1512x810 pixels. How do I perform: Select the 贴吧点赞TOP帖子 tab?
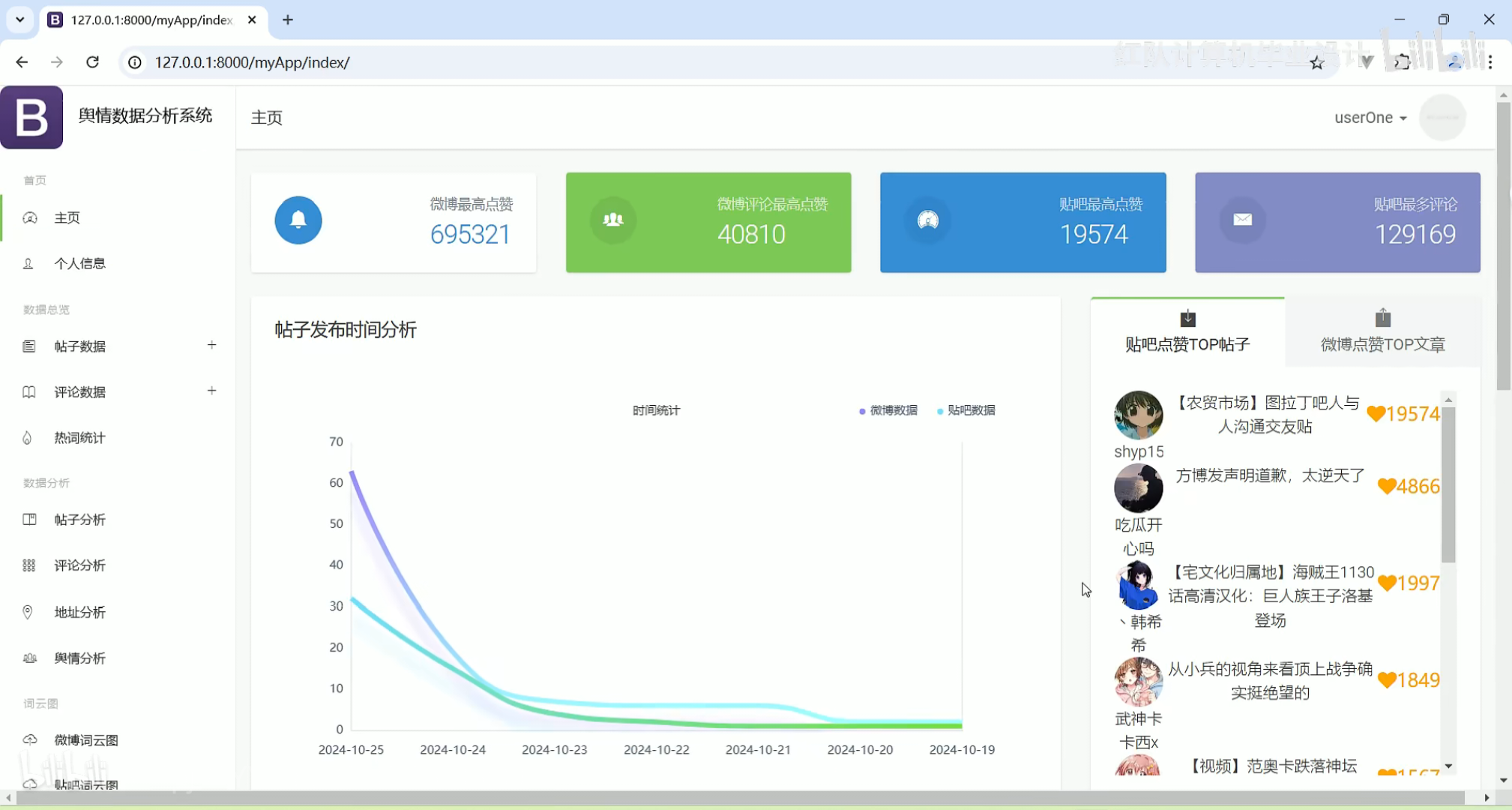point(1187,332)
